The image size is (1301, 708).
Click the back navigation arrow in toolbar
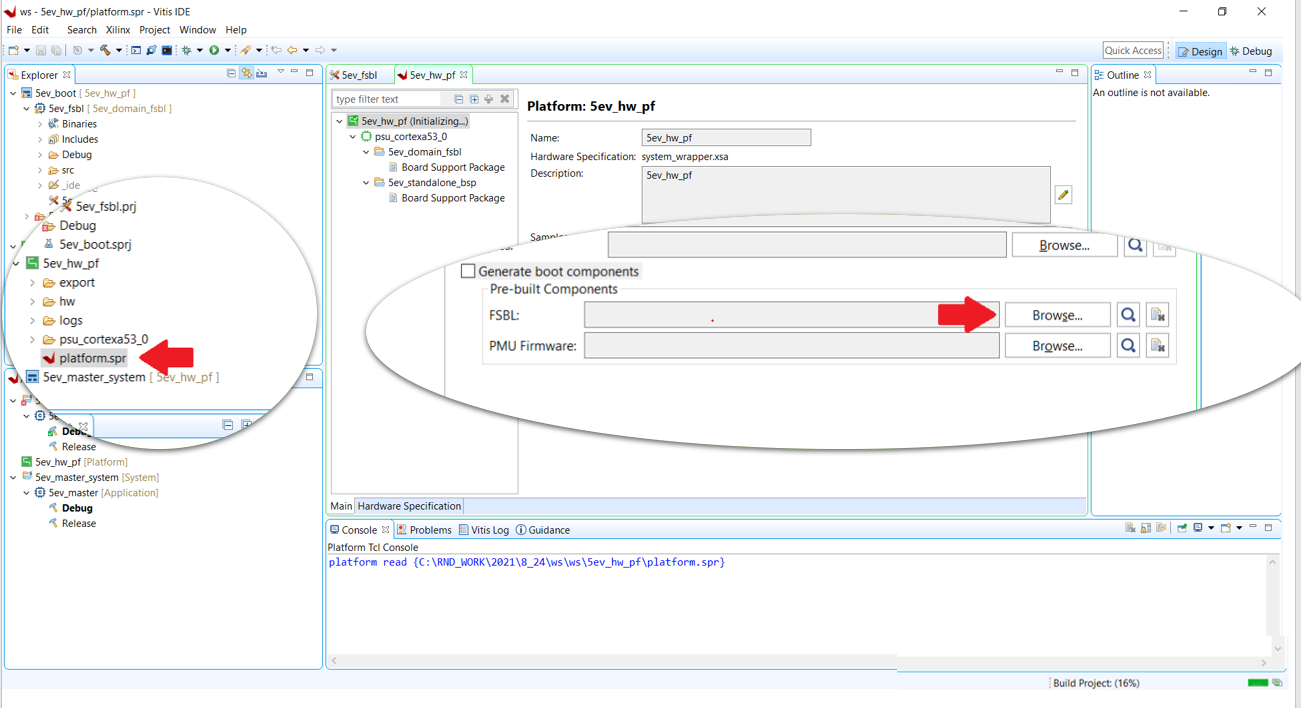click(292, 50)
